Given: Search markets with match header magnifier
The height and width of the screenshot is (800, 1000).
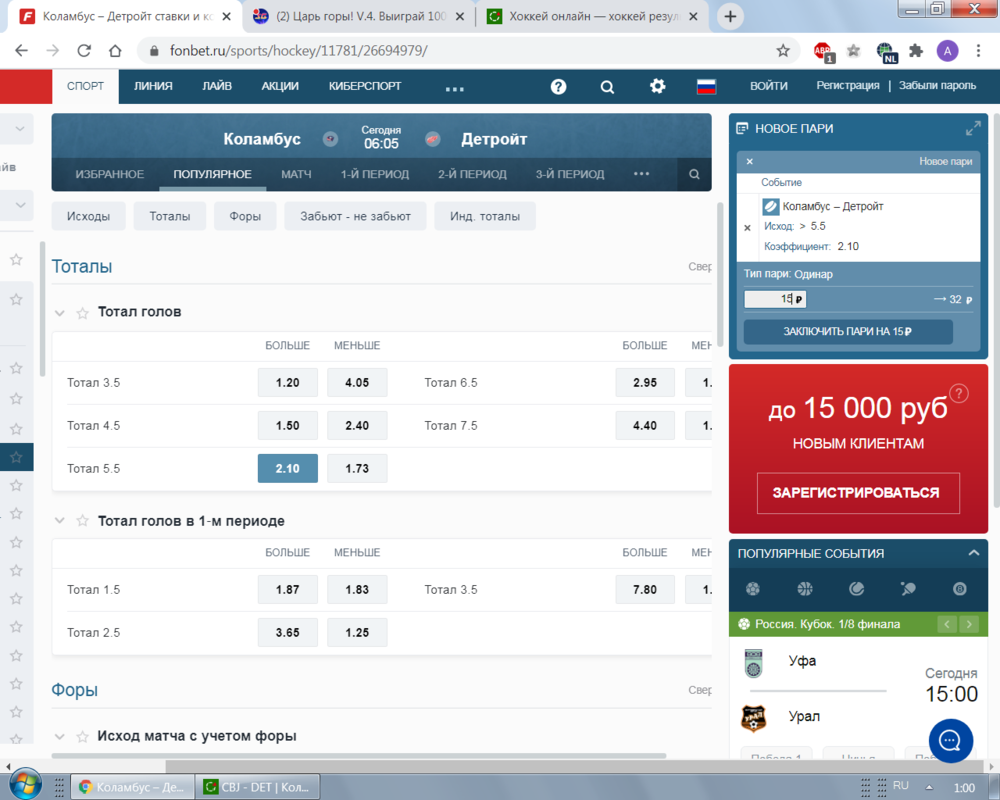Looking at the screenshot, I should coord(694,174).
